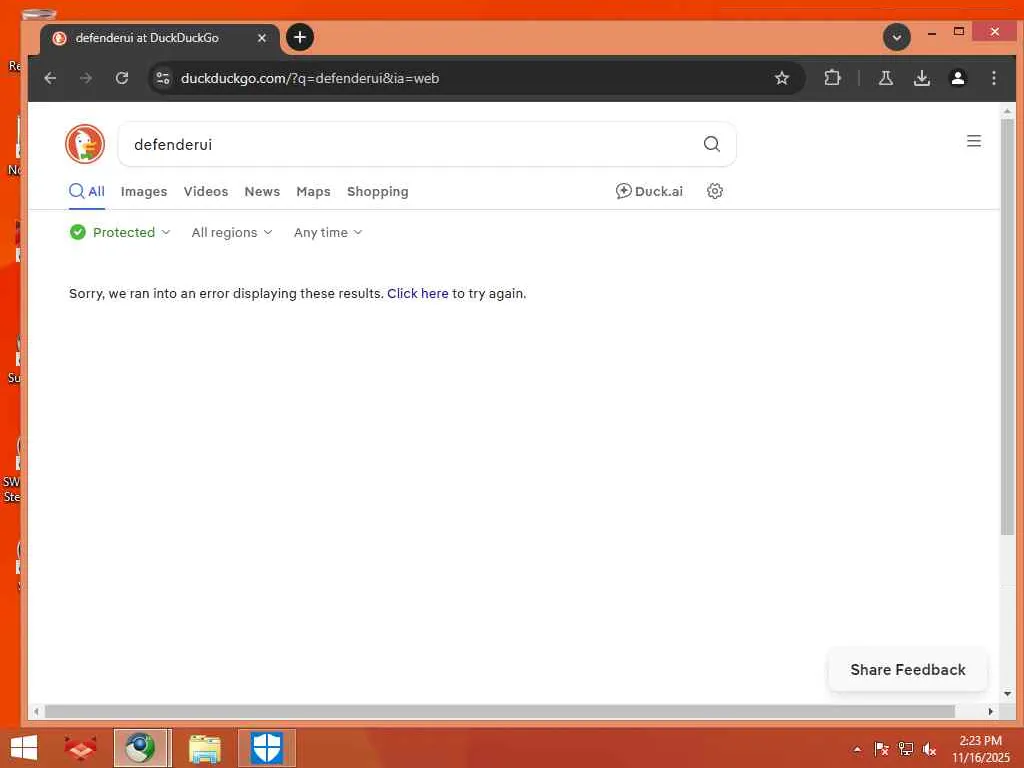Switch to the Videos tab
1024x768 pixels.
pos(206,191)
